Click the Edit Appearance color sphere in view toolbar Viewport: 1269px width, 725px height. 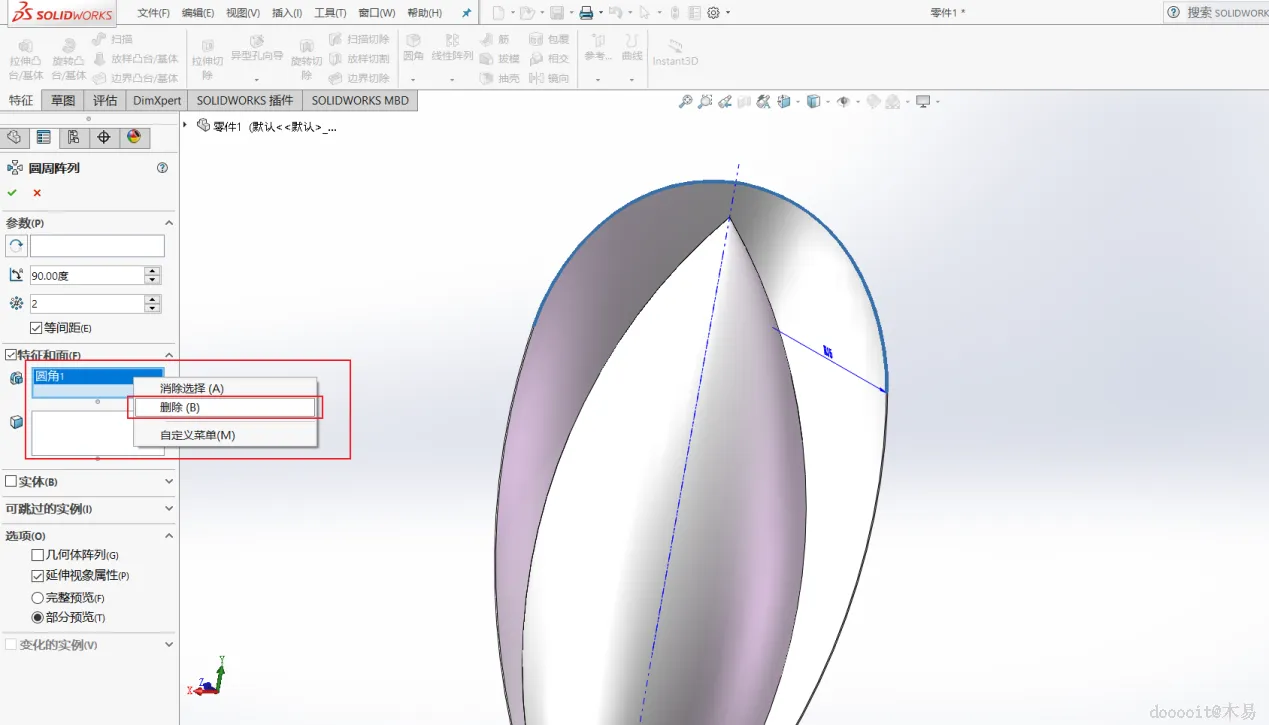pos(872,101)
